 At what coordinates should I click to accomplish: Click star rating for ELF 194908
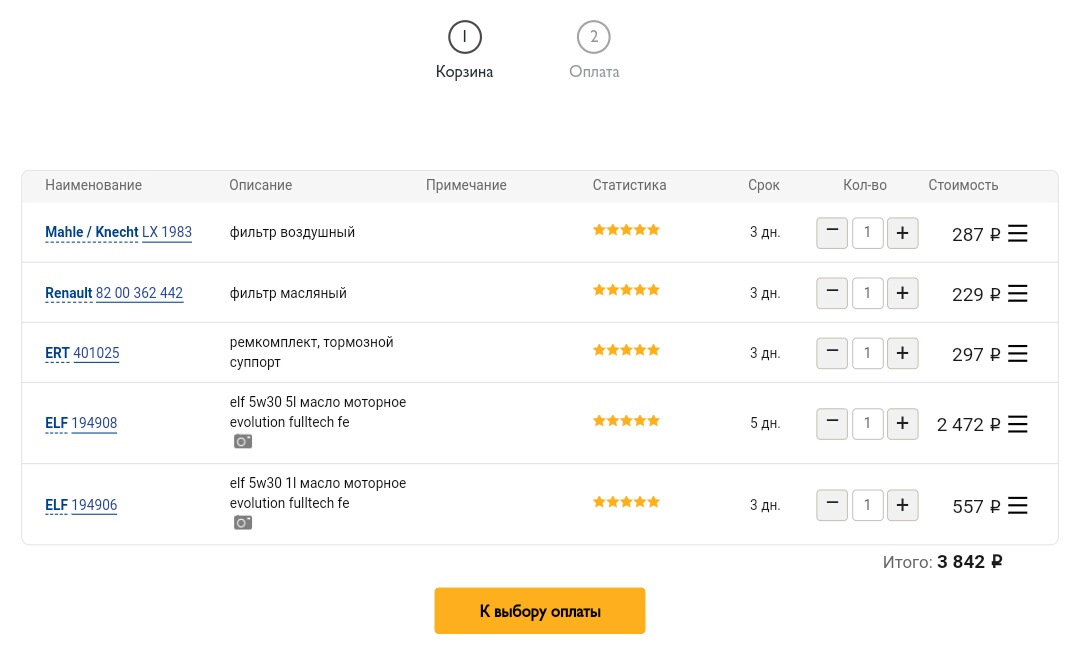(x=626, y=421)
